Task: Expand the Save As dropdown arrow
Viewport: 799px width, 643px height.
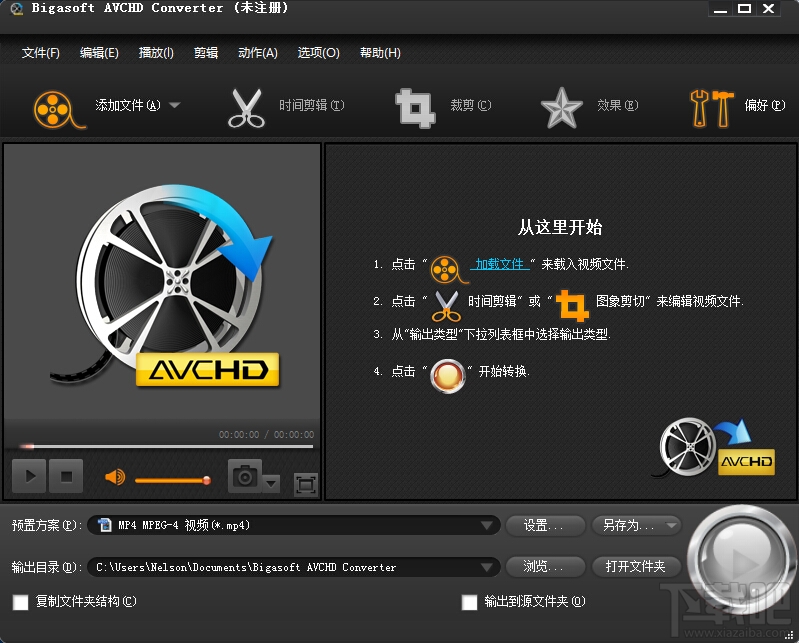Action: (671, 524)
